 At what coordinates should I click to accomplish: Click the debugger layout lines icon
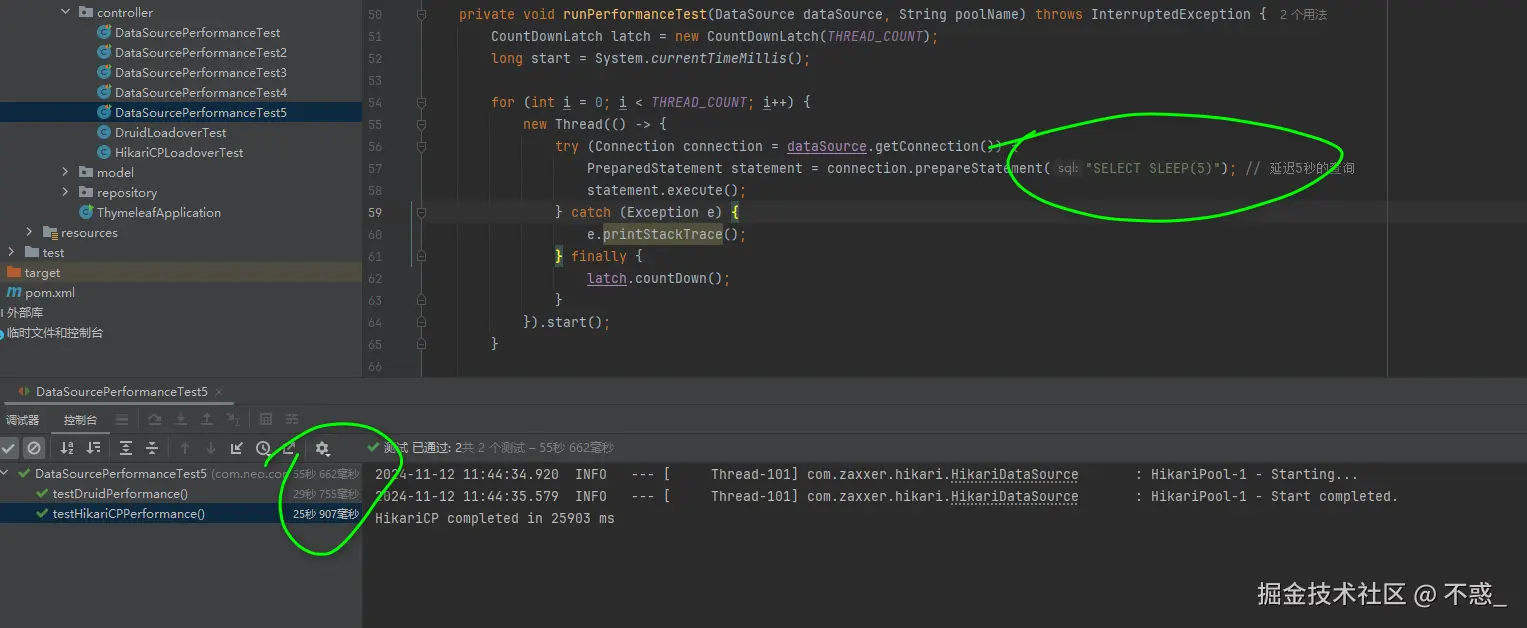[x=121, y=420]
